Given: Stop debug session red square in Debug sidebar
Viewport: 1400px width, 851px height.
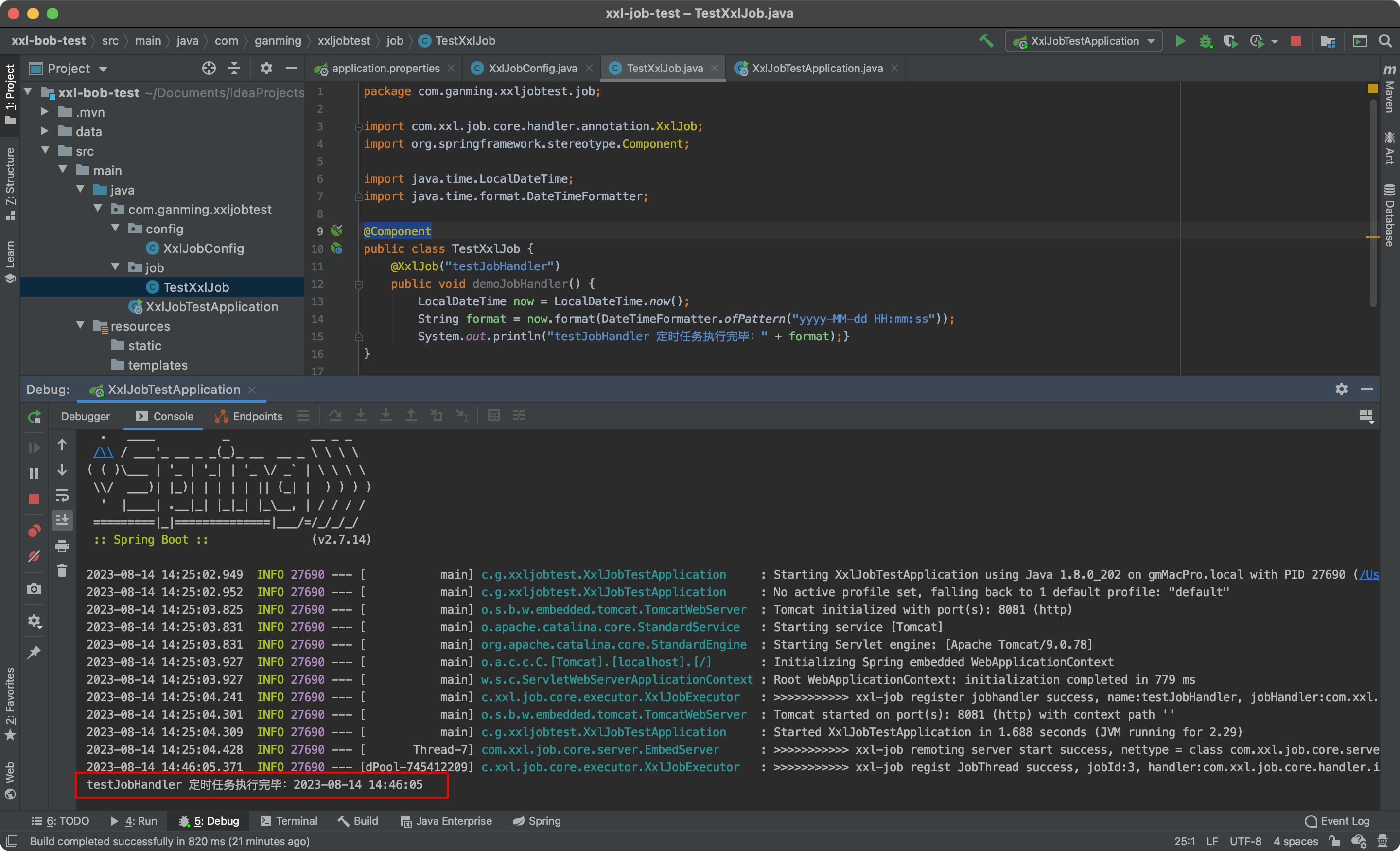Looking at the screenshot, I should pos(34,499).
